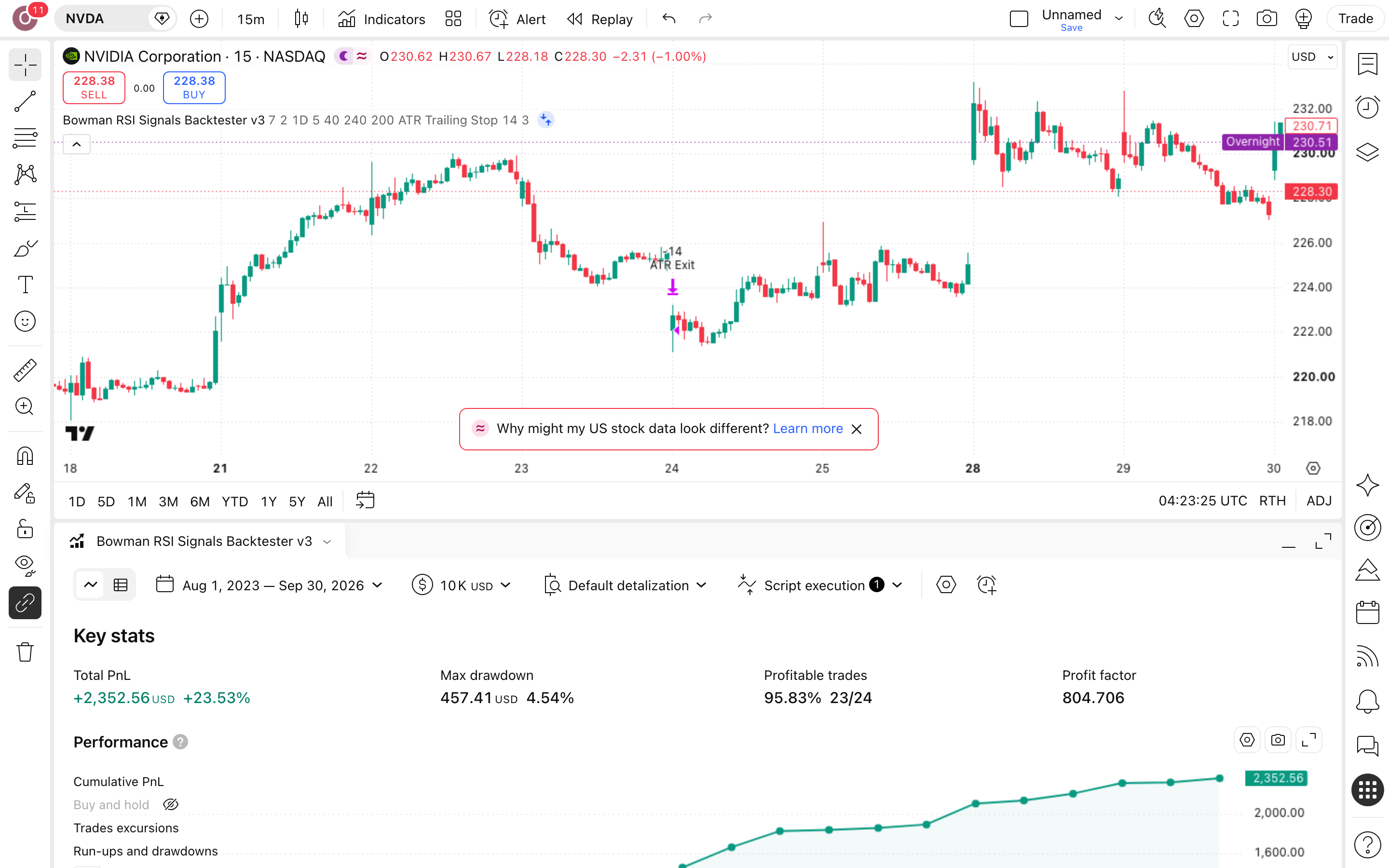Undo the last action
The image size is (1389, 868).
668,19
